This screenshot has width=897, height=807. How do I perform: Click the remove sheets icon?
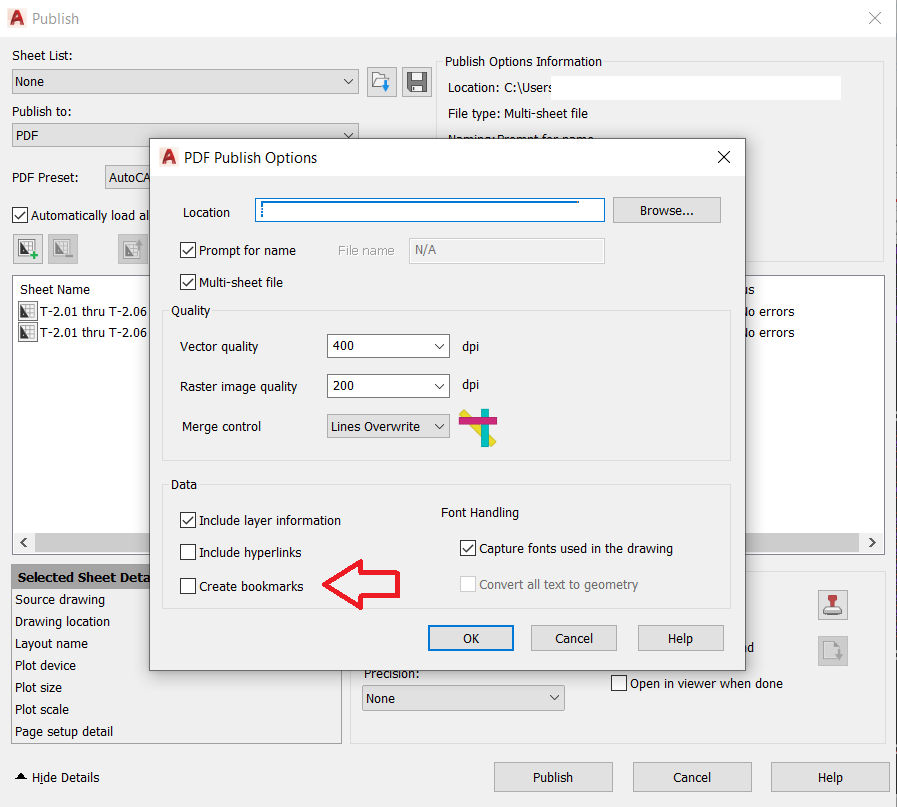point(62,248)
